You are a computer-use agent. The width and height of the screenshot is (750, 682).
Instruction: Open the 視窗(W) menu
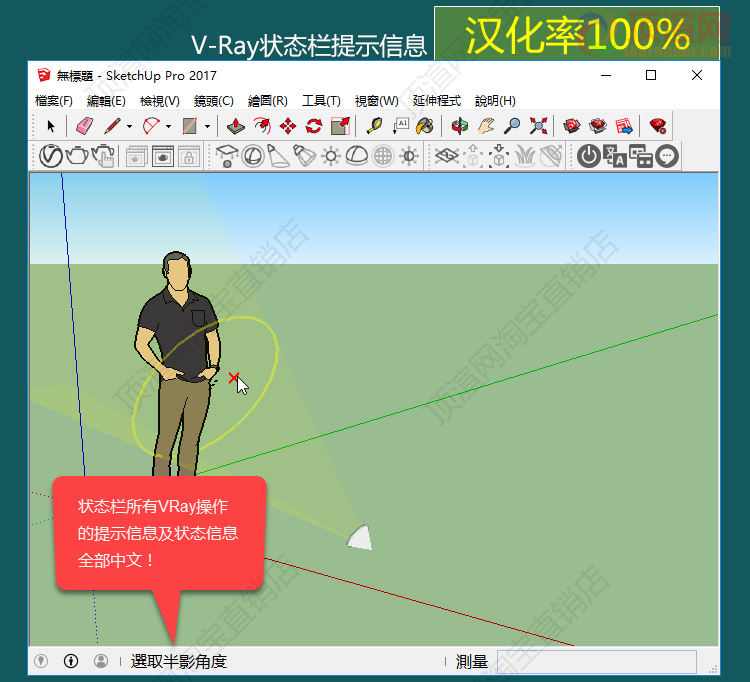pyautogui.click(x=376, y=101)
